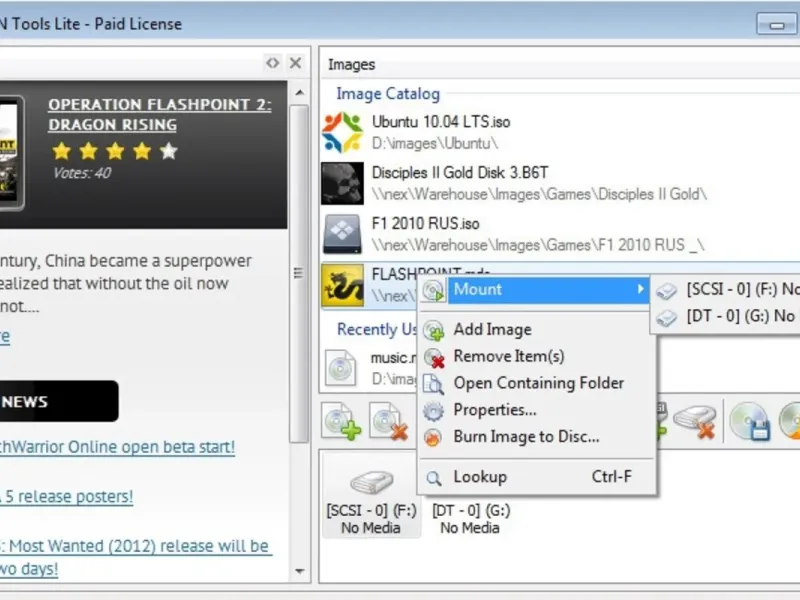Close the left info panel with X
Image resolution: width=800 pixels, height=600 pixels.
pos(295,63)
